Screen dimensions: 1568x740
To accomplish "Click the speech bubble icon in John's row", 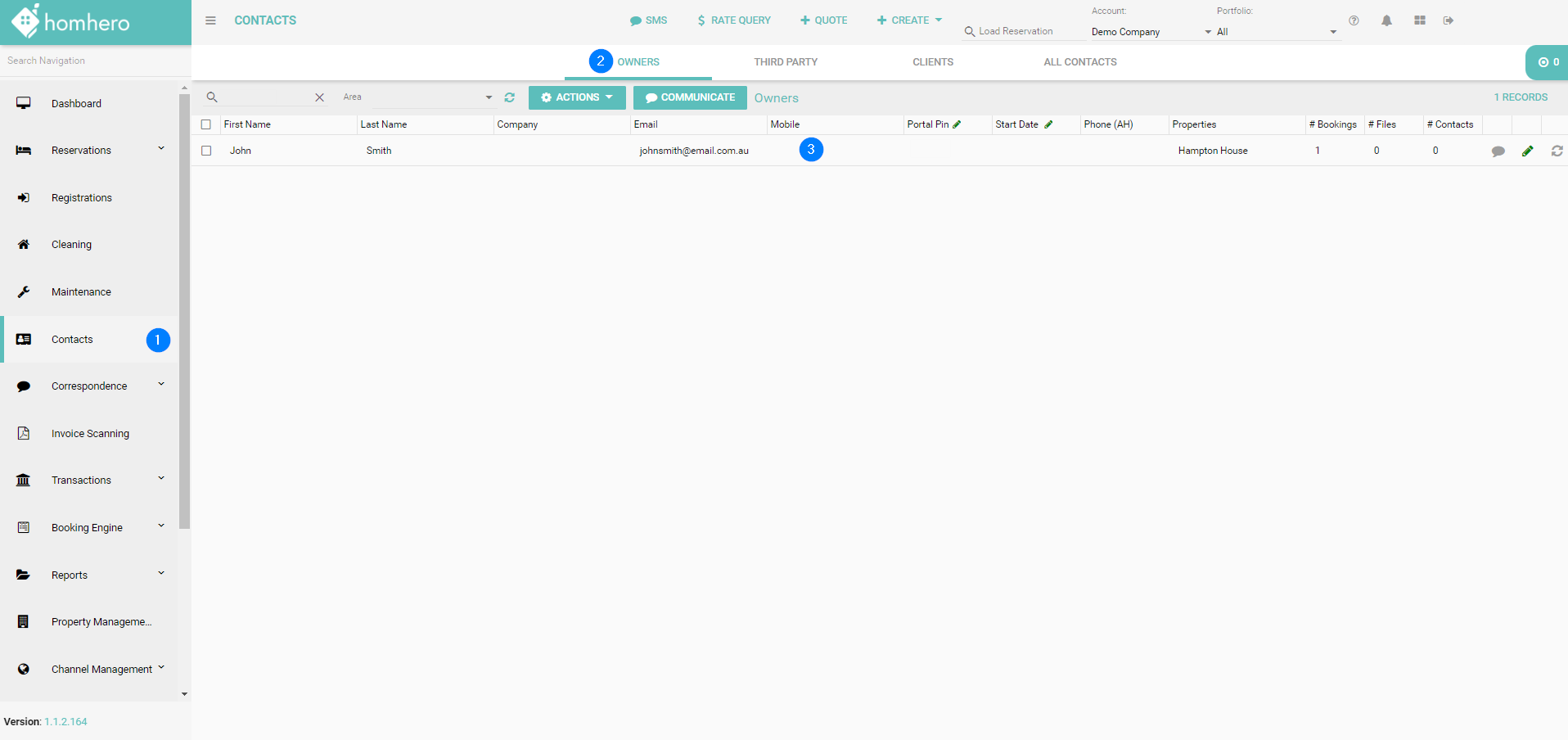I will [x=1498, y=151].
